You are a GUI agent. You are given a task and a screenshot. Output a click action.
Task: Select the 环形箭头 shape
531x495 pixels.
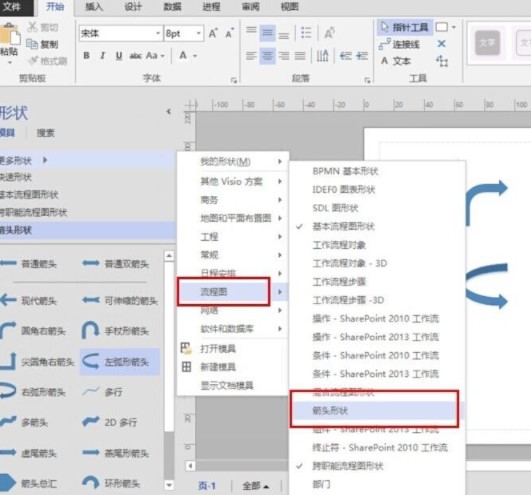pyautogui.click(x=111, y=483)
